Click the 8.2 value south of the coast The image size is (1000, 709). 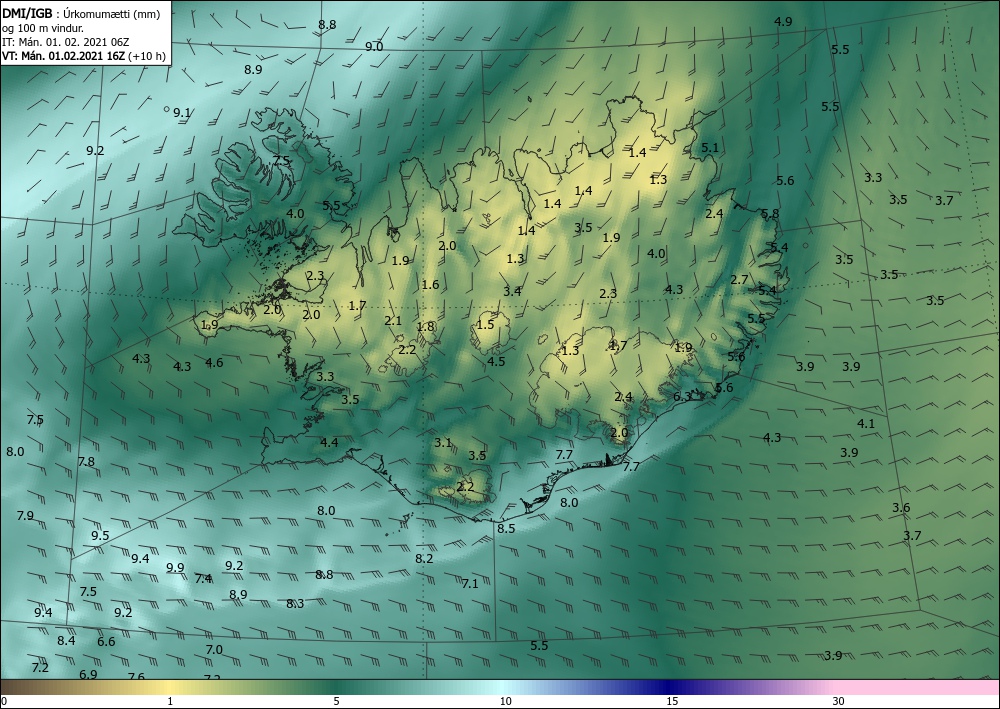(424, 559)
